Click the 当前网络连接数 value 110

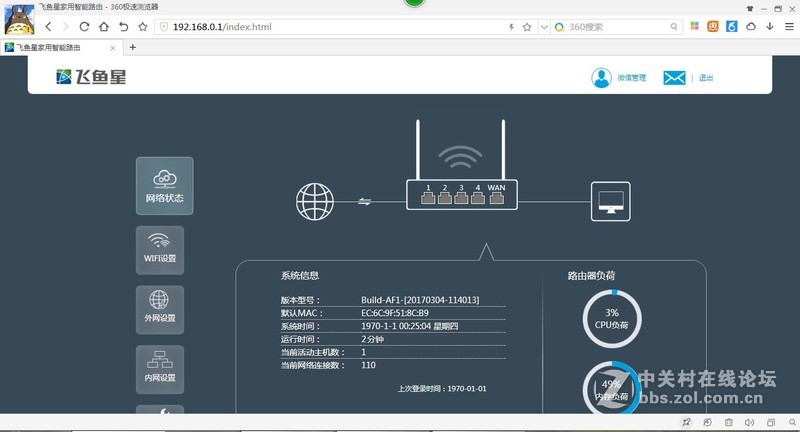[x=368, y=365]
